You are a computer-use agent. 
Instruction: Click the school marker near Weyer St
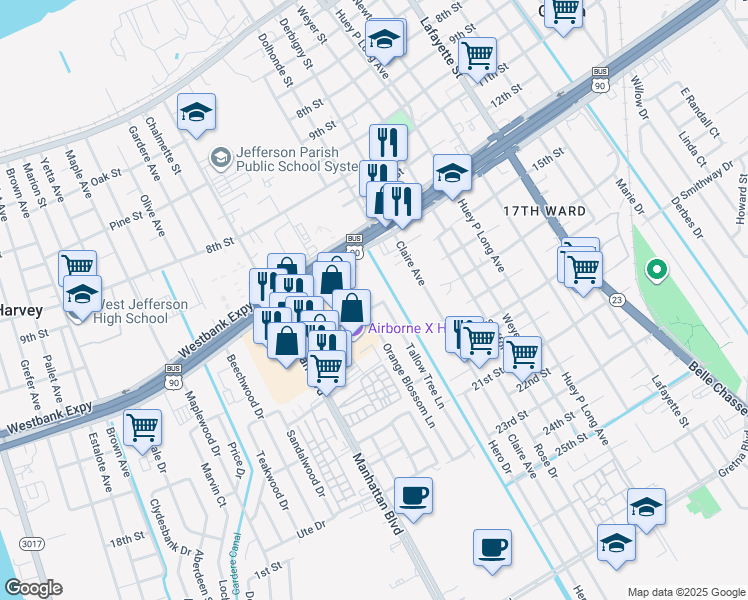[385, 38]
